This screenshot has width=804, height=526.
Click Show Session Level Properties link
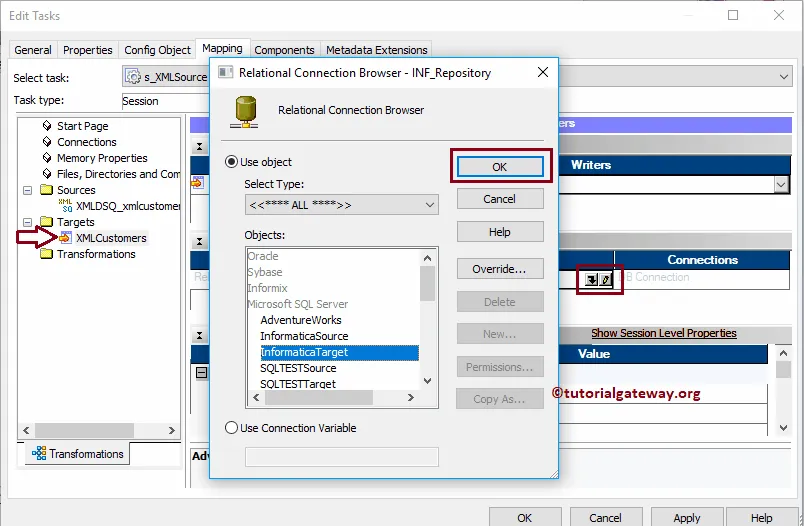tap(664, 333)
